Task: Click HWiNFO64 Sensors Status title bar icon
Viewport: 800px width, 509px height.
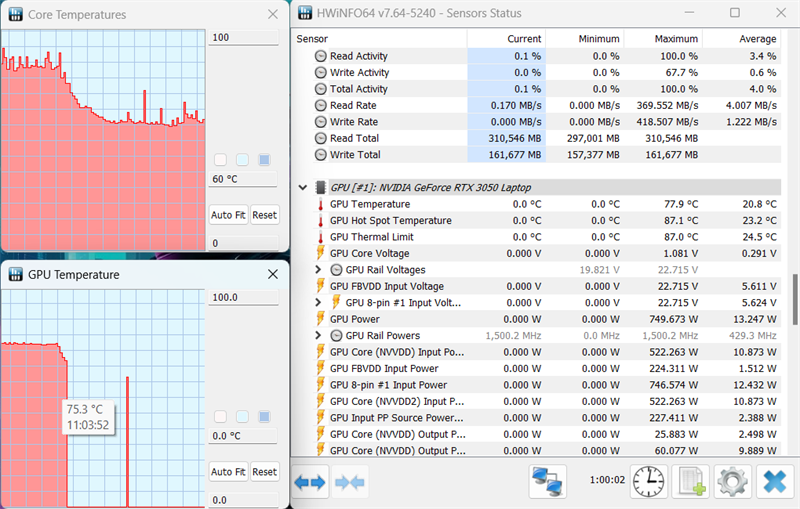Action: pyautogui.click(x=305, y=13)
